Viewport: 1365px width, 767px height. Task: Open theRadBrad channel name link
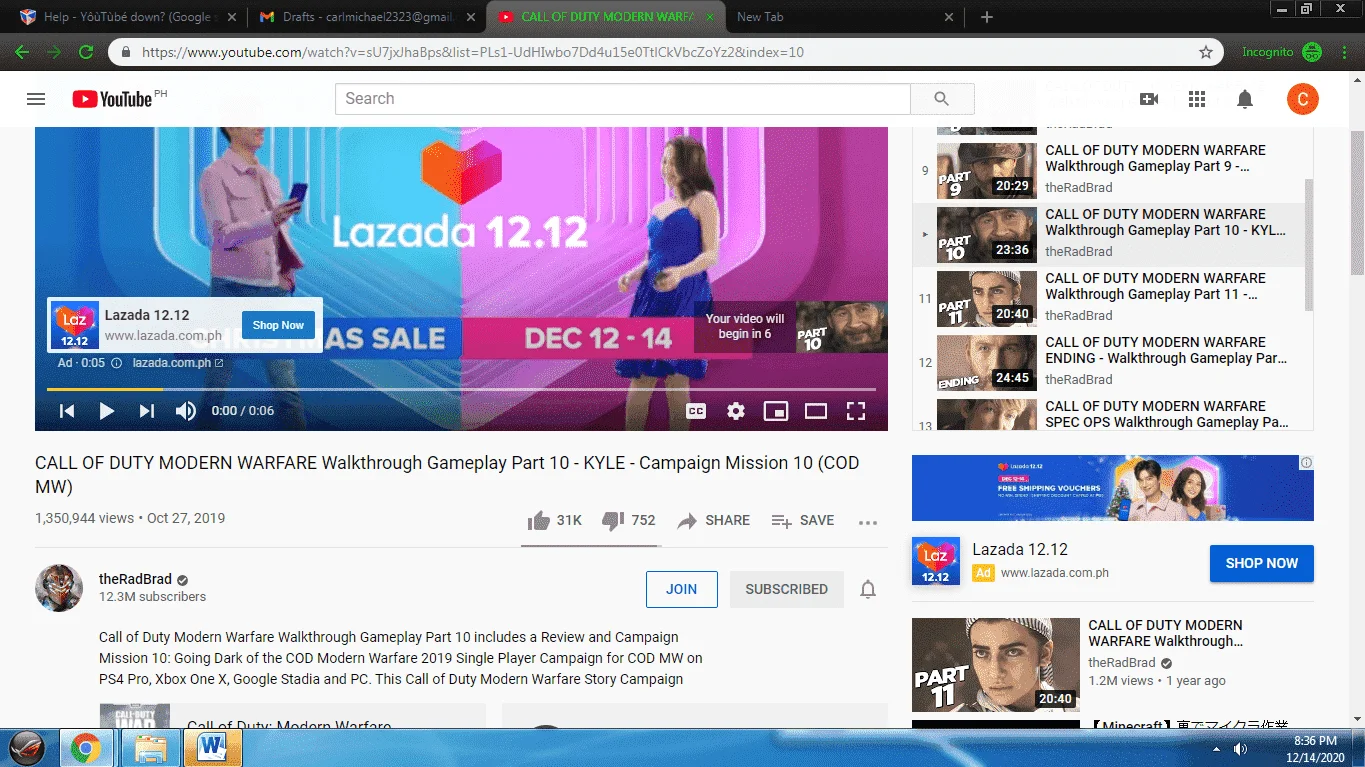click(135, 579)
